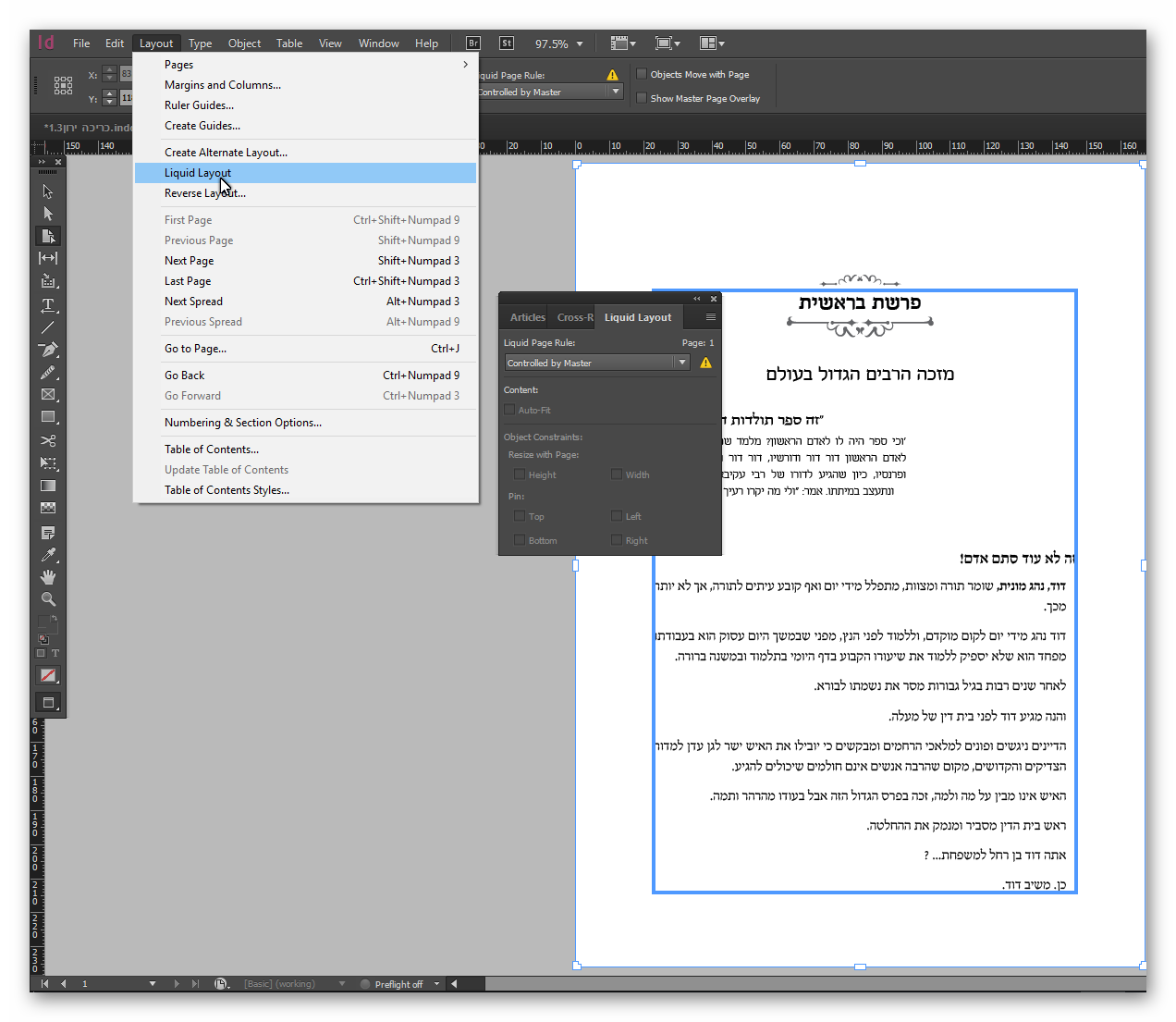Open Adobe Bridge with Br icon

point(473,43)
